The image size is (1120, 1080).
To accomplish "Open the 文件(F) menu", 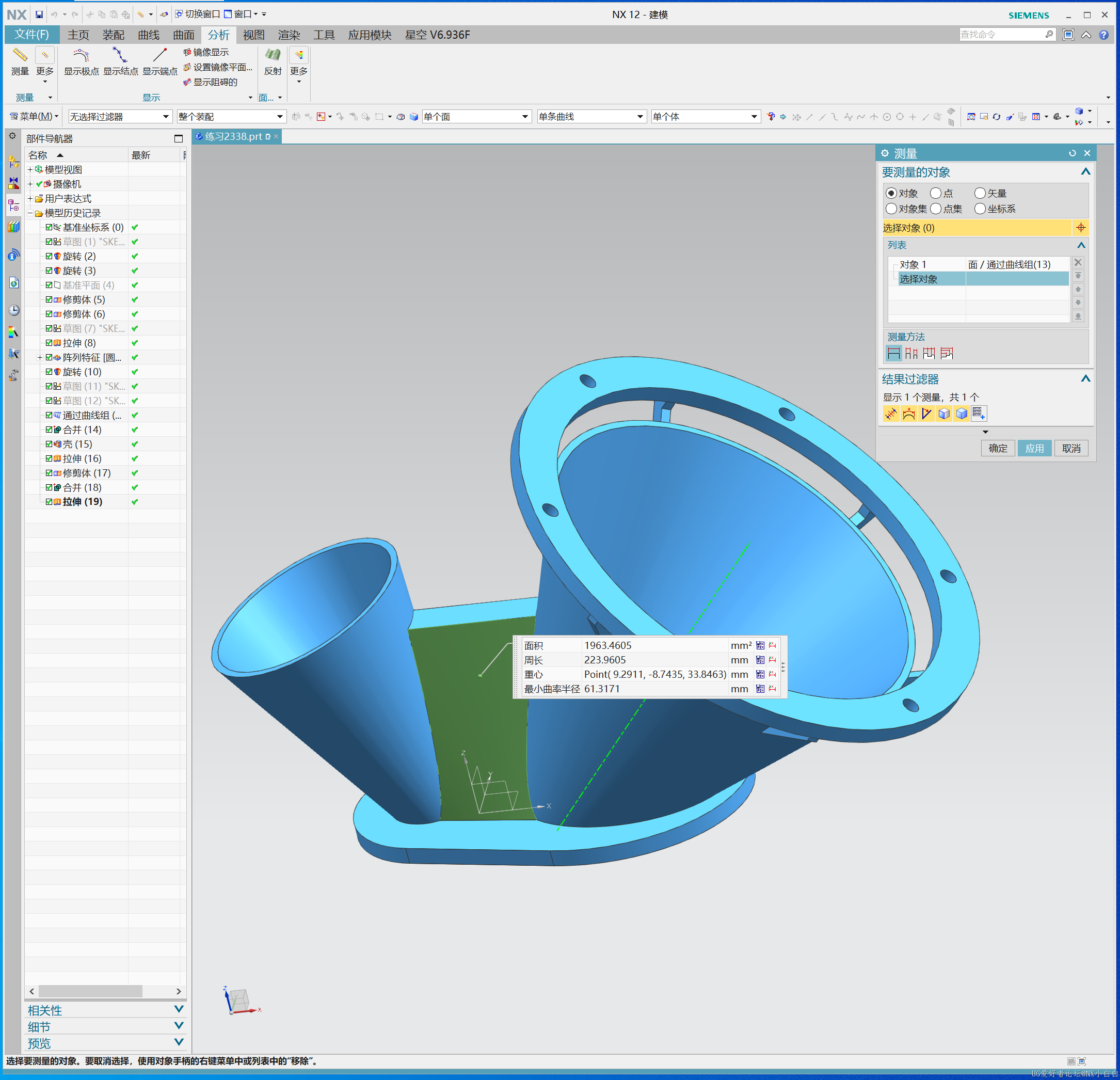I will point(31,35).
